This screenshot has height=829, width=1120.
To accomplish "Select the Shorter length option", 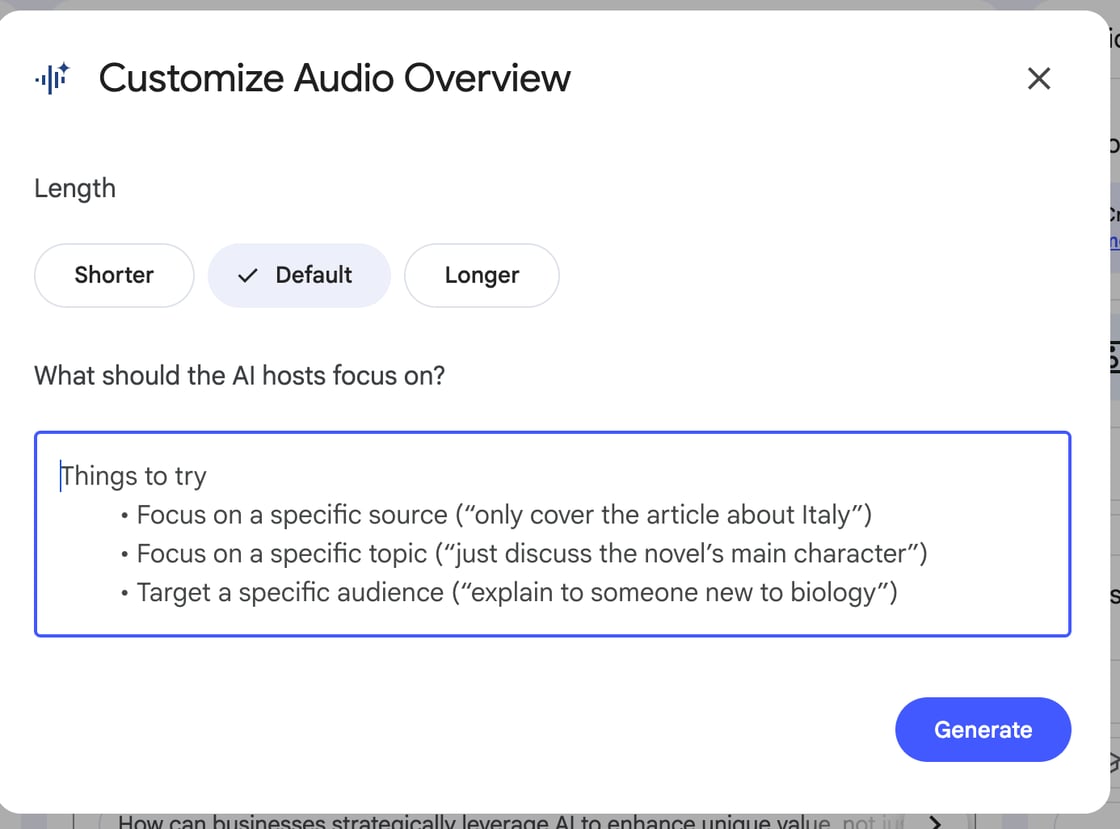I will point(113,274).
